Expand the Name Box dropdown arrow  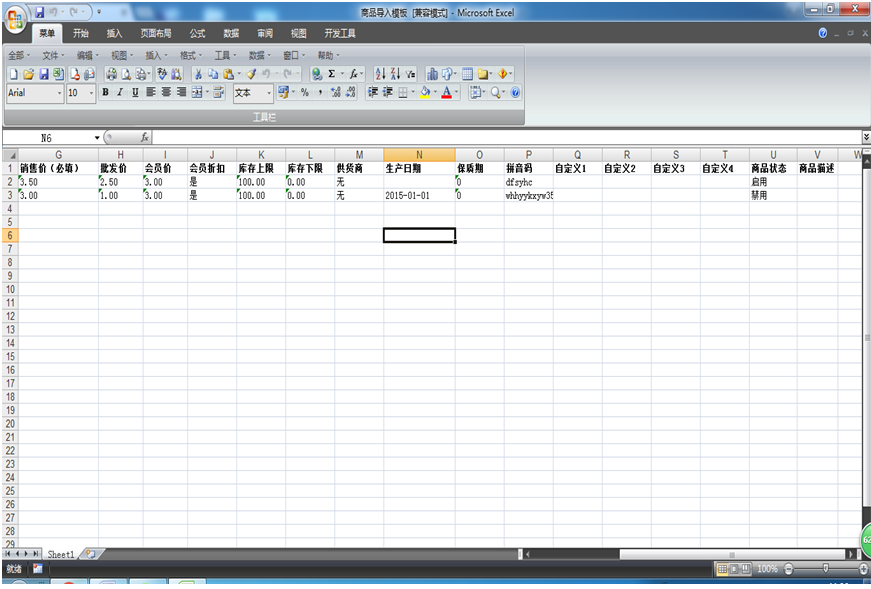click(x=97, y=137)
